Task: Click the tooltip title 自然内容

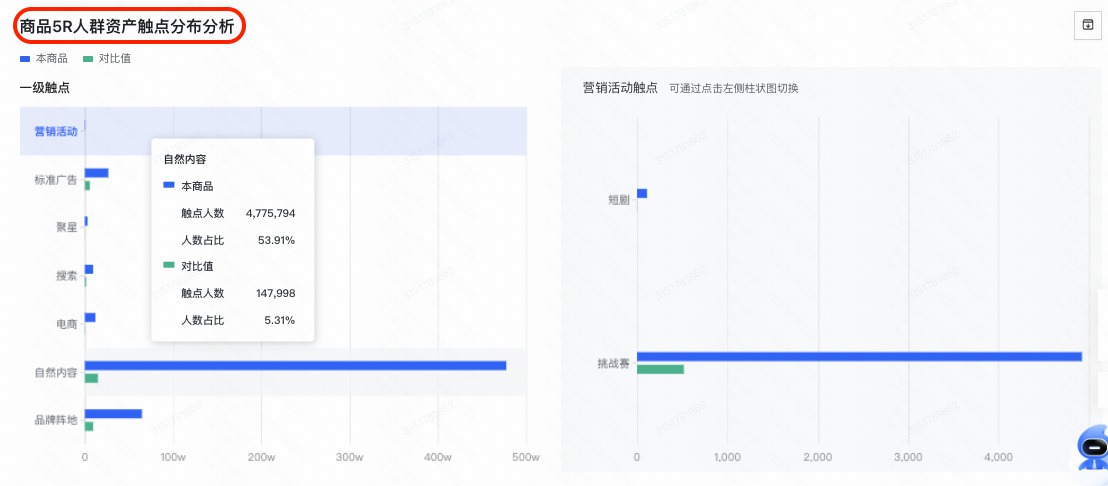Action: point(185,160)
